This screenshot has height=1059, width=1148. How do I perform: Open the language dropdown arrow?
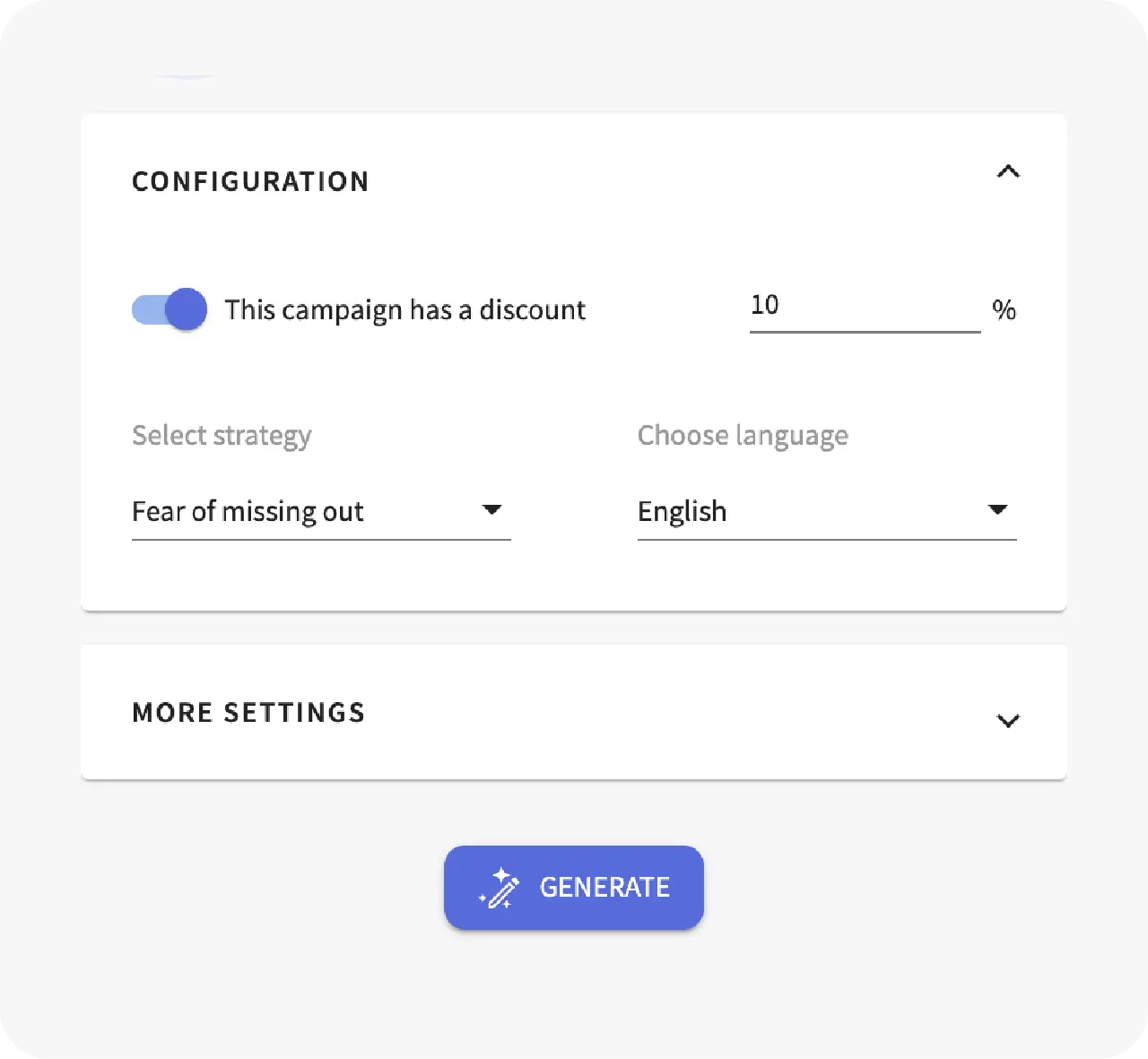(997, 509)
